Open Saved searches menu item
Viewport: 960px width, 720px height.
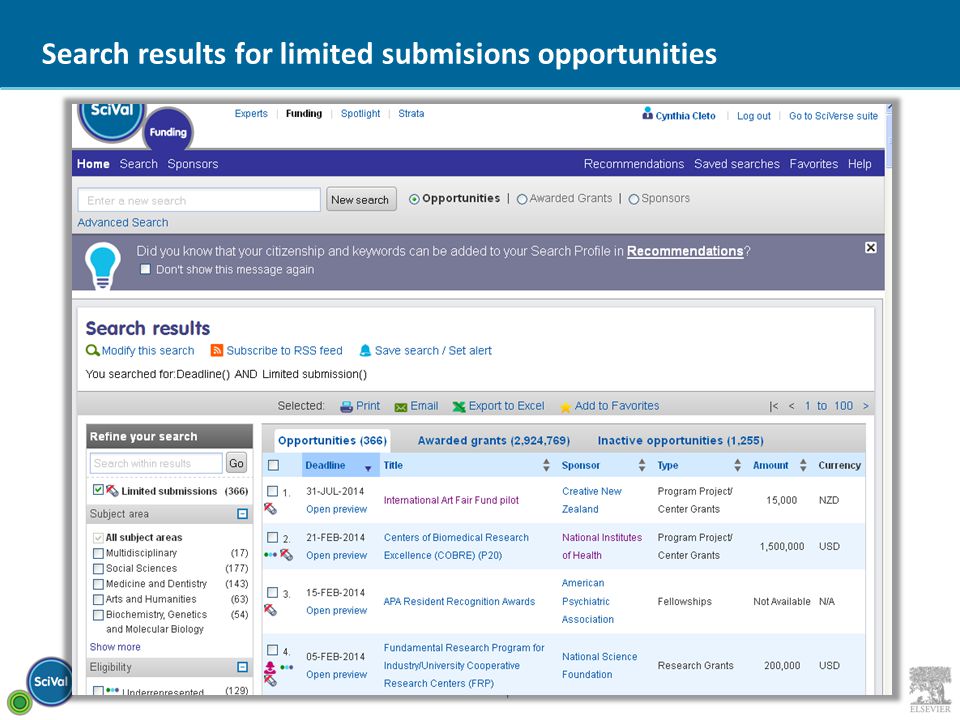point(737,163)
